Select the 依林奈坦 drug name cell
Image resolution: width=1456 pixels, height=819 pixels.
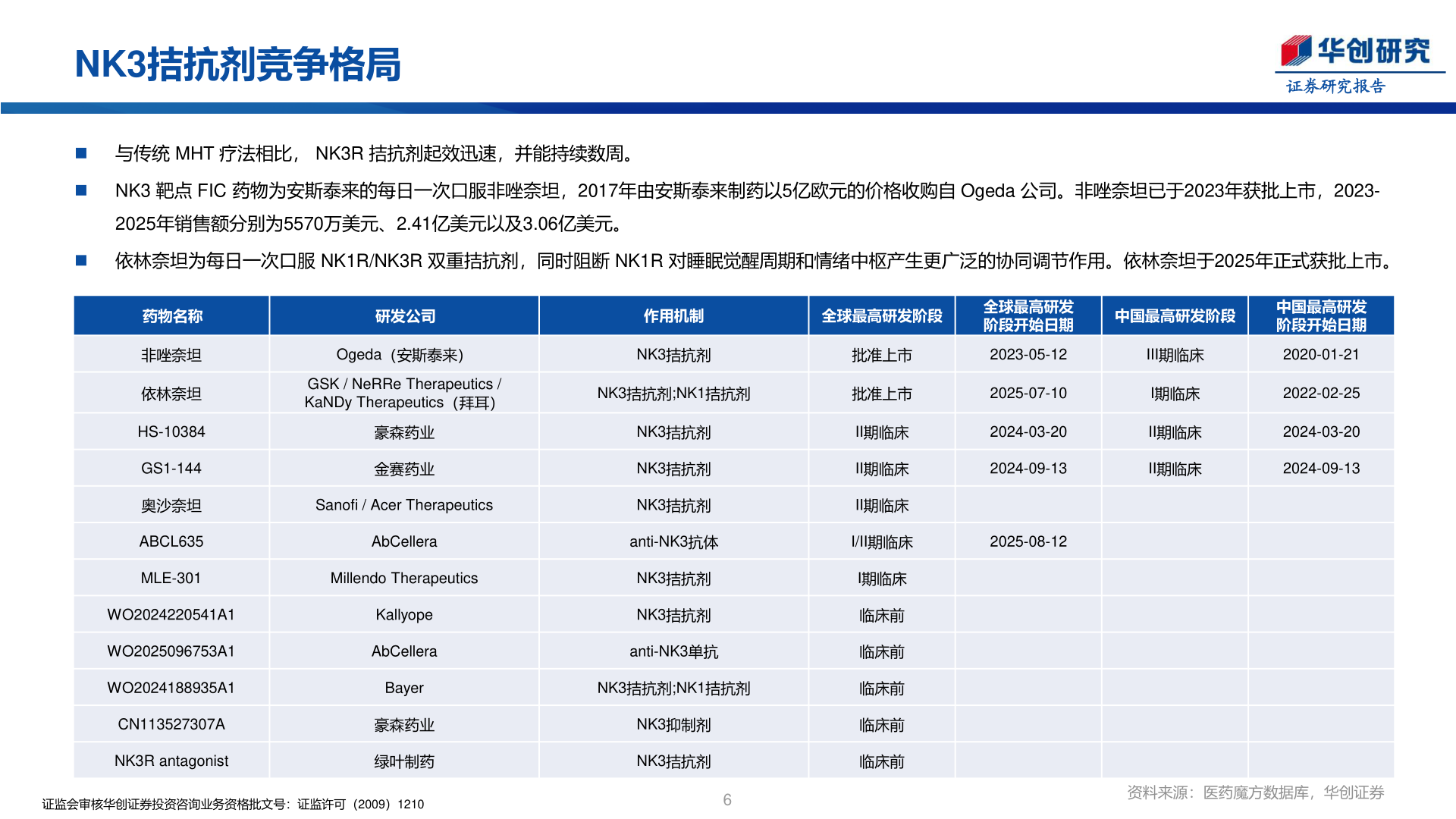[x=171, y=394]
